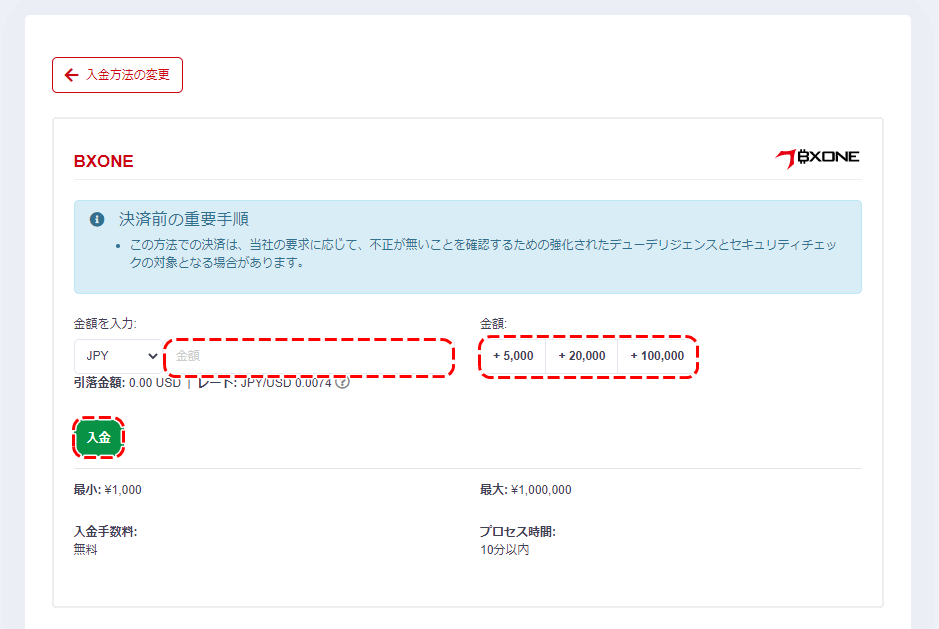The image size is (939, 629).
Task: Click the 最大: ¥1,000,000 text
Action: [x=526, y=490]
